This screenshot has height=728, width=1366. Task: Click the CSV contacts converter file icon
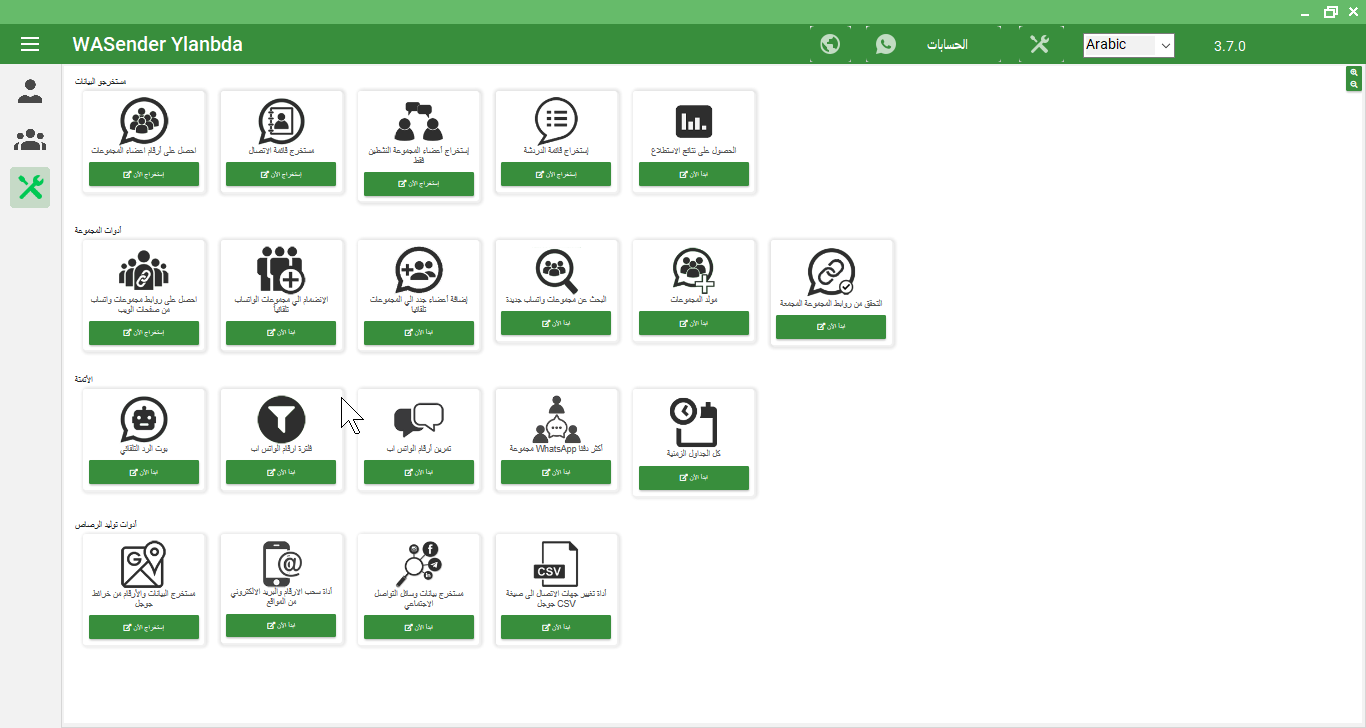click(x=556, y=565)
